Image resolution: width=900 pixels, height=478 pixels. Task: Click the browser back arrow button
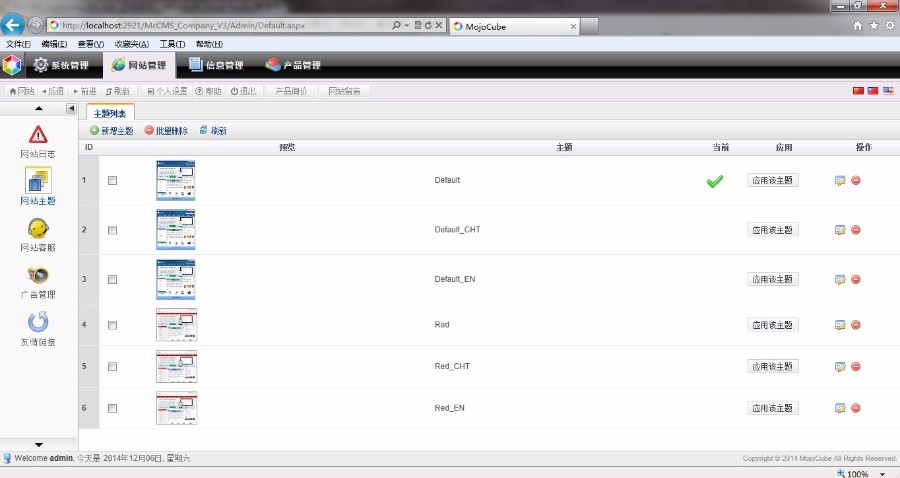tap(13, 25)
